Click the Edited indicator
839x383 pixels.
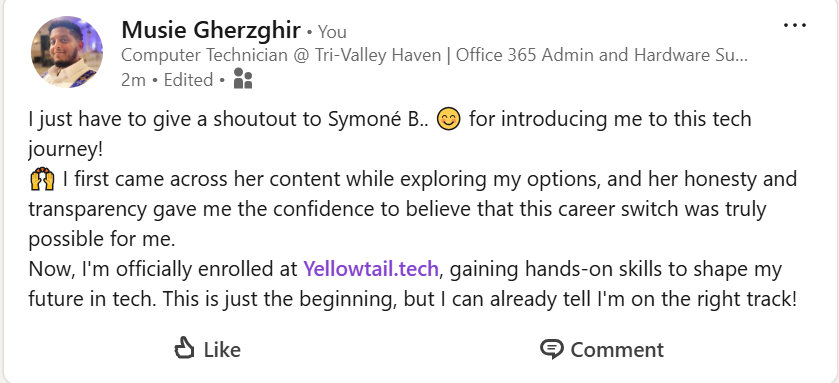(188, 80)
